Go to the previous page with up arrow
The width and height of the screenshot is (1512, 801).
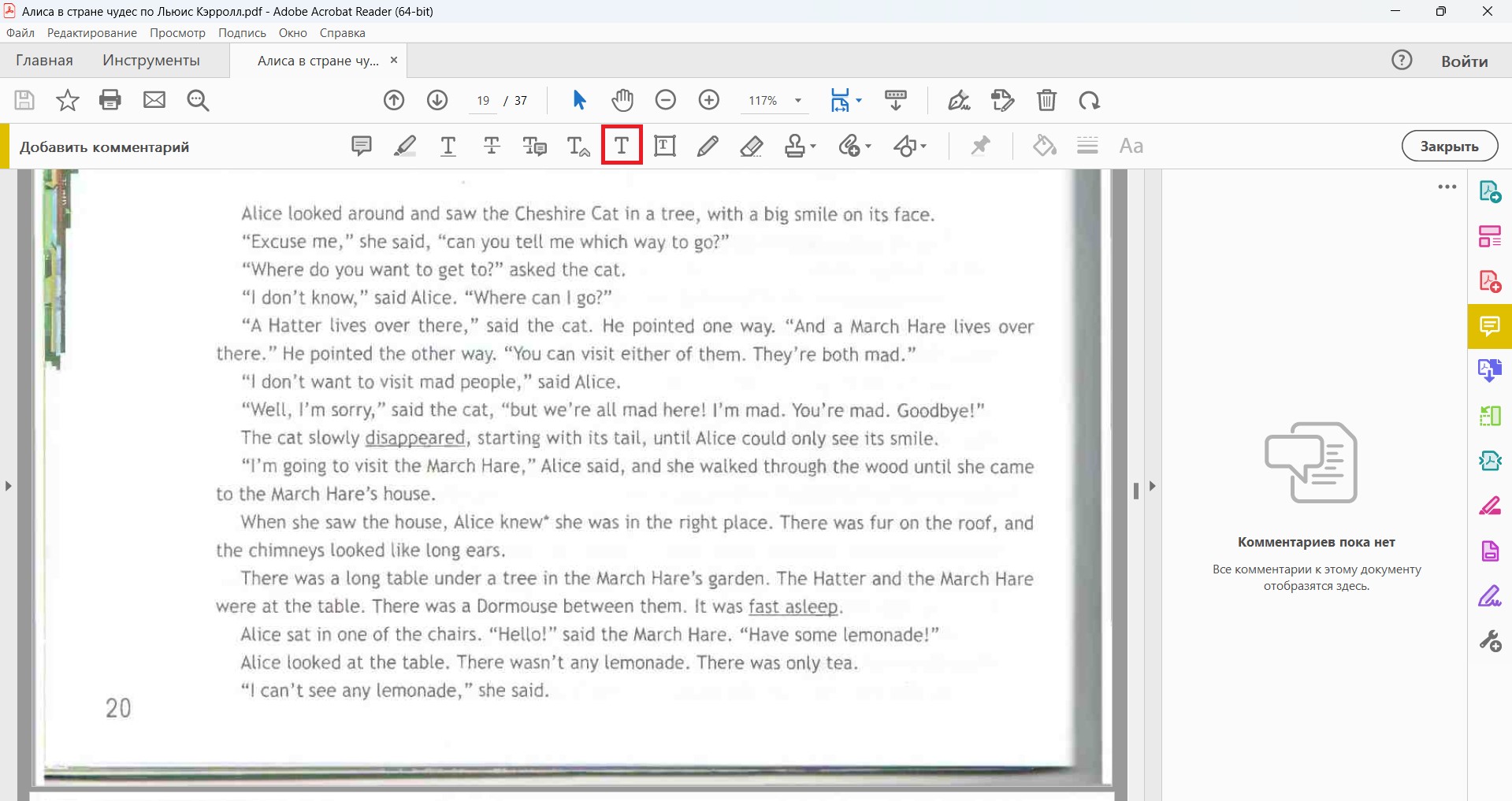coord(394,100)
